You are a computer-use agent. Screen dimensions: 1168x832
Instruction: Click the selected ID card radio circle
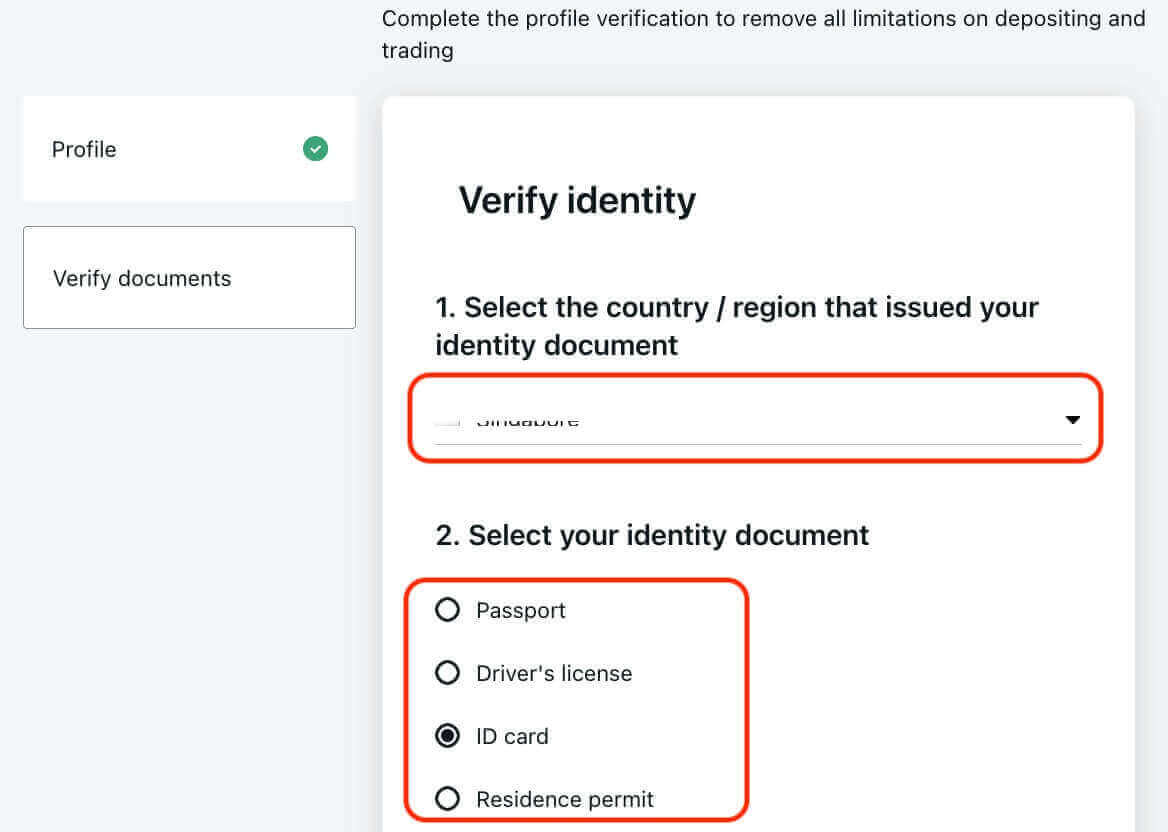447,736
